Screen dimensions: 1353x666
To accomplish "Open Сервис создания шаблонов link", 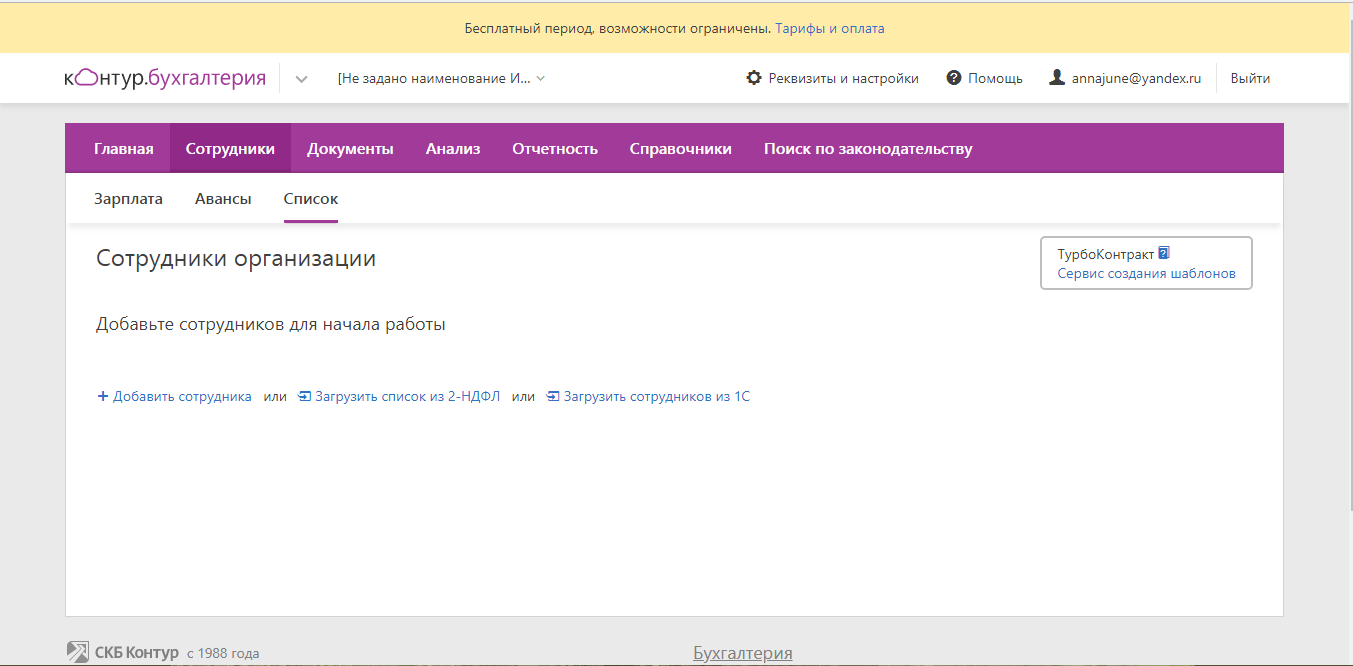I will [1146, 273].
